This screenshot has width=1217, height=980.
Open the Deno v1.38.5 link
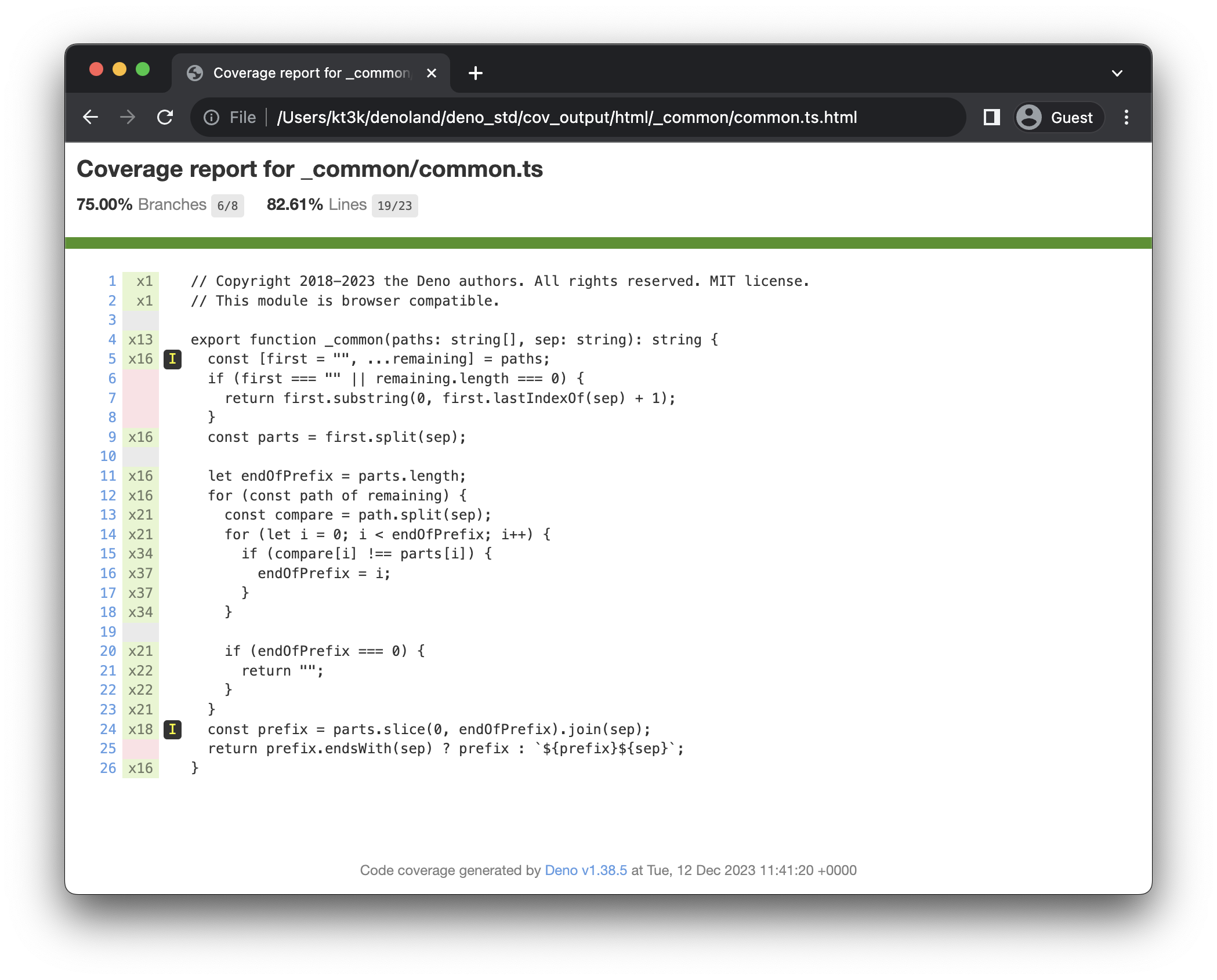(585, 870)
